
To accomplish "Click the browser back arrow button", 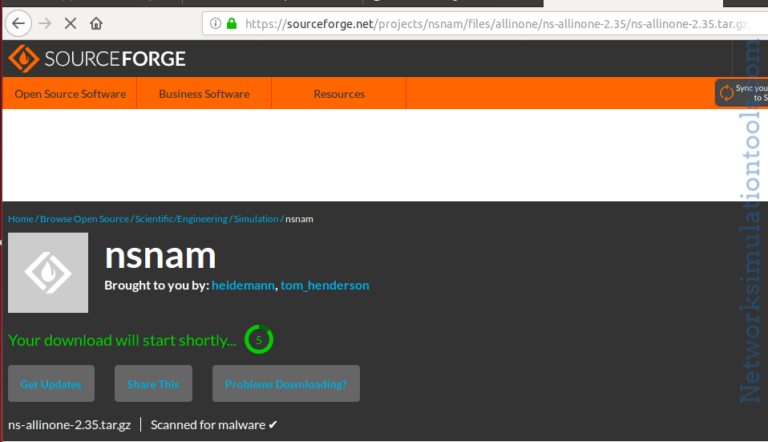I will click(18, 22).
